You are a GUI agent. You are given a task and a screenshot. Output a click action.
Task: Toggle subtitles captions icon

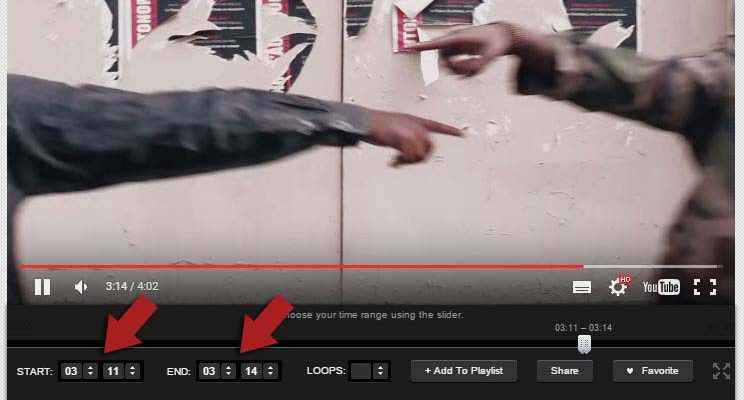pos(582,287)
